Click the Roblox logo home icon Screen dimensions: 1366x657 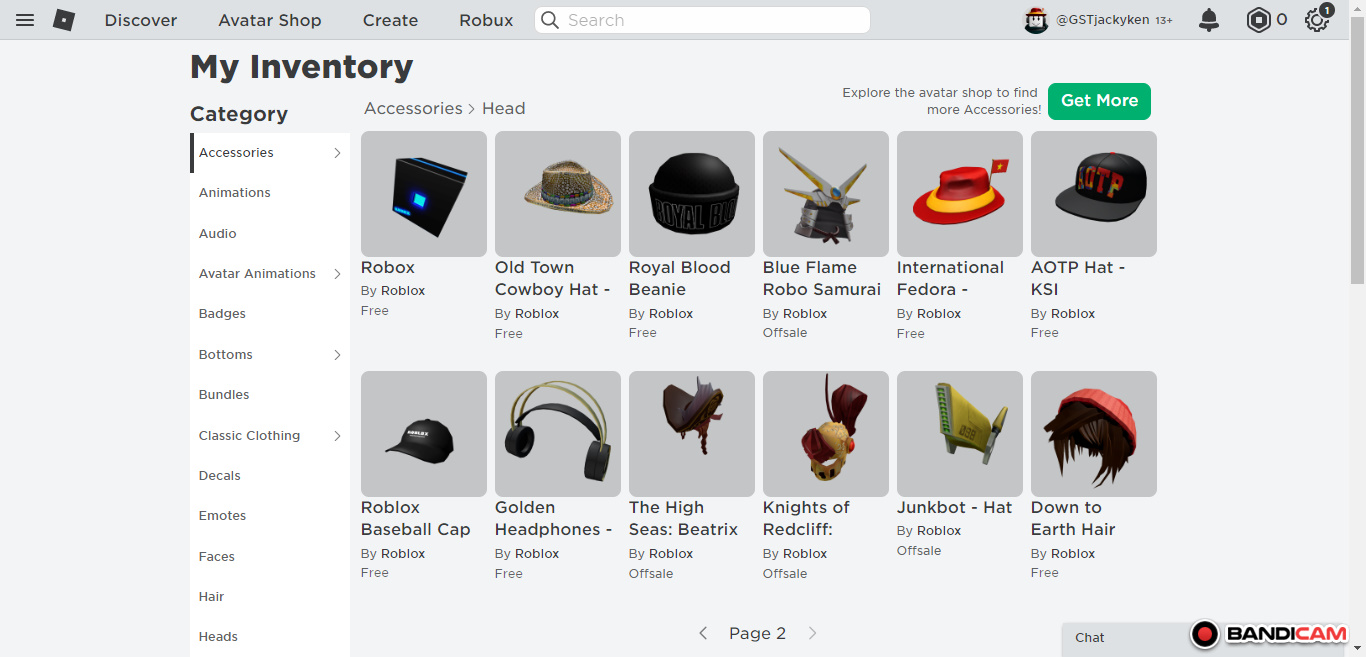coord(64,20)
